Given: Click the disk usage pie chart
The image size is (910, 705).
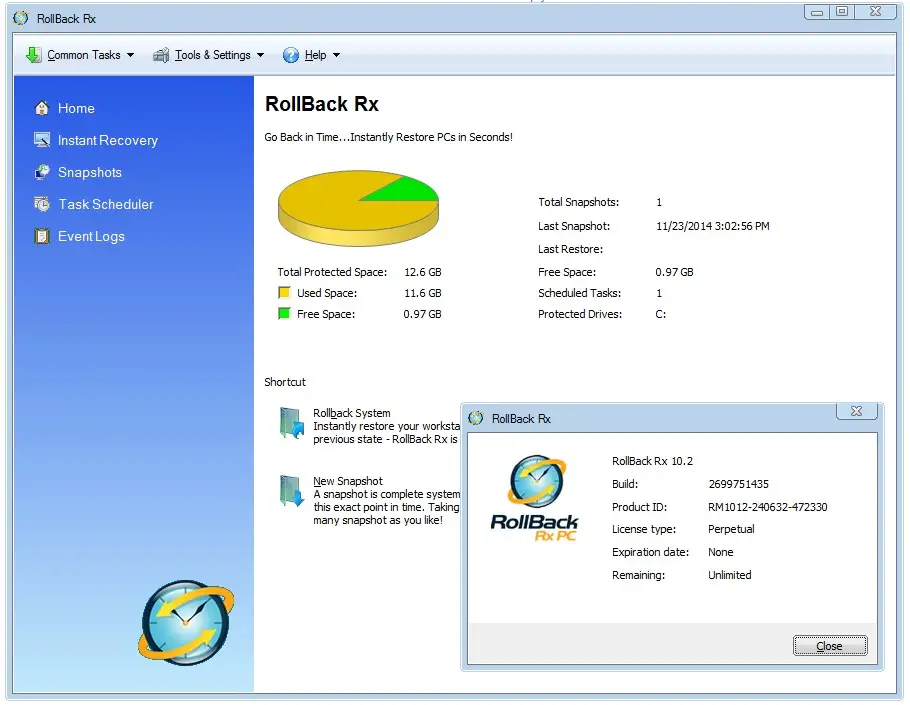Looking at the screenshot, I should (x=358, y=208).
